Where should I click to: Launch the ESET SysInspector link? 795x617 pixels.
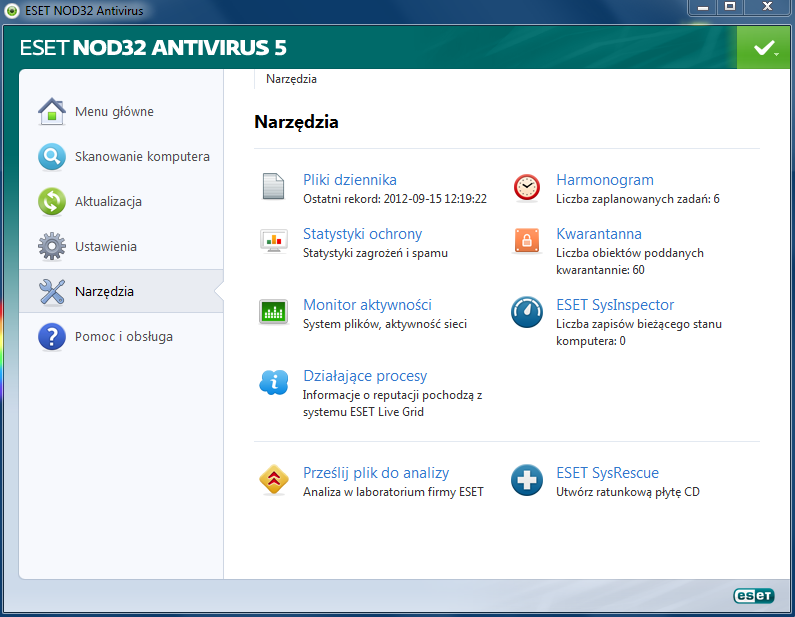[x=615, y=305]
